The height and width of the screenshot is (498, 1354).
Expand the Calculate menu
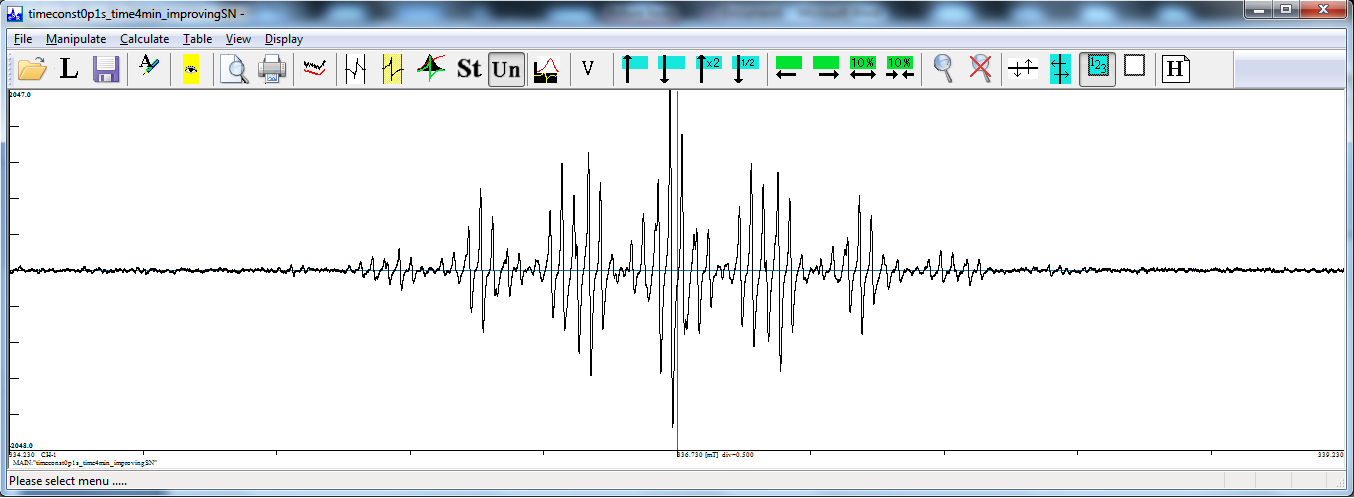click(144, 39)
